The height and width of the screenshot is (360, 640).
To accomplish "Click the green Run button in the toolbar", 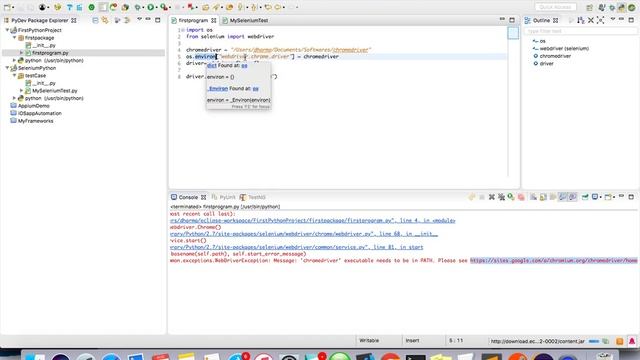I will click(151, 7).
